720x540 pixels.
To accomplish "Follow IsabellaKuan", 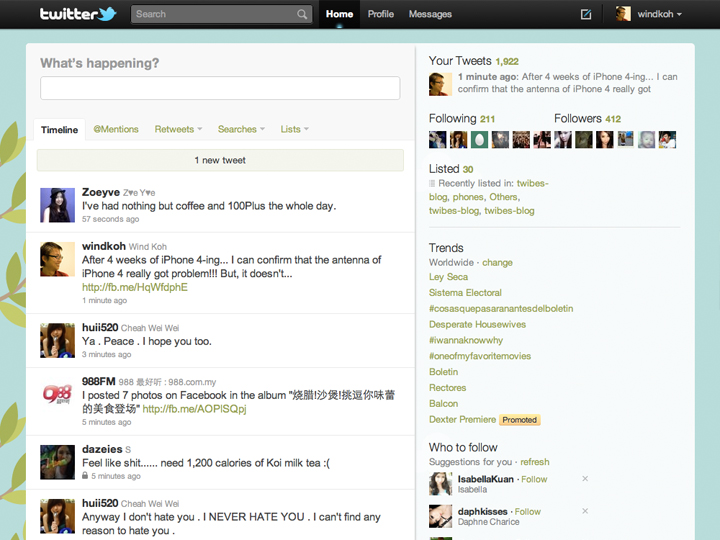I will pos(534,479).
